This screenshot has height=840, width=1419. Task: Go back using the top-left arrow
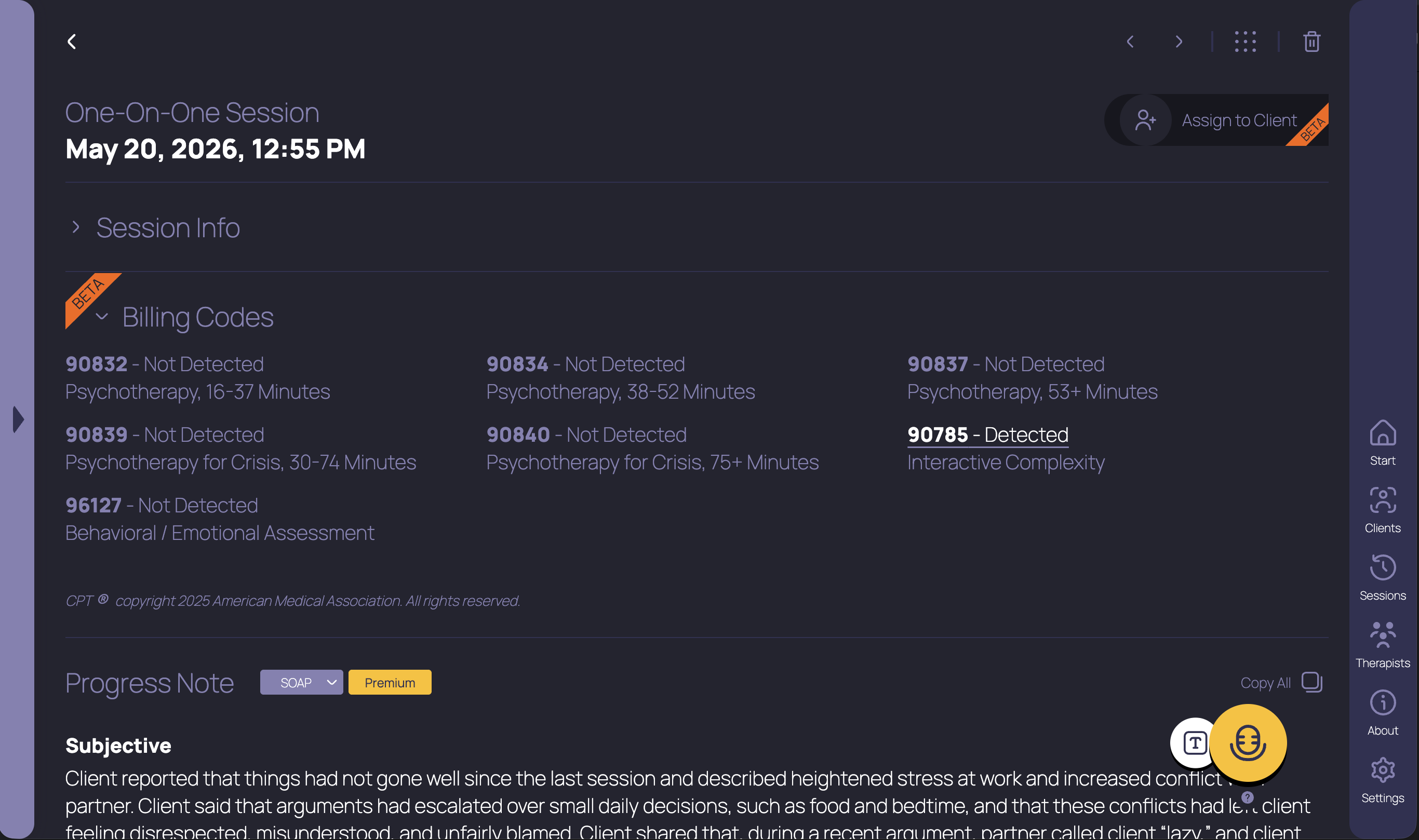pyautogui.click(x=72, y=42)
